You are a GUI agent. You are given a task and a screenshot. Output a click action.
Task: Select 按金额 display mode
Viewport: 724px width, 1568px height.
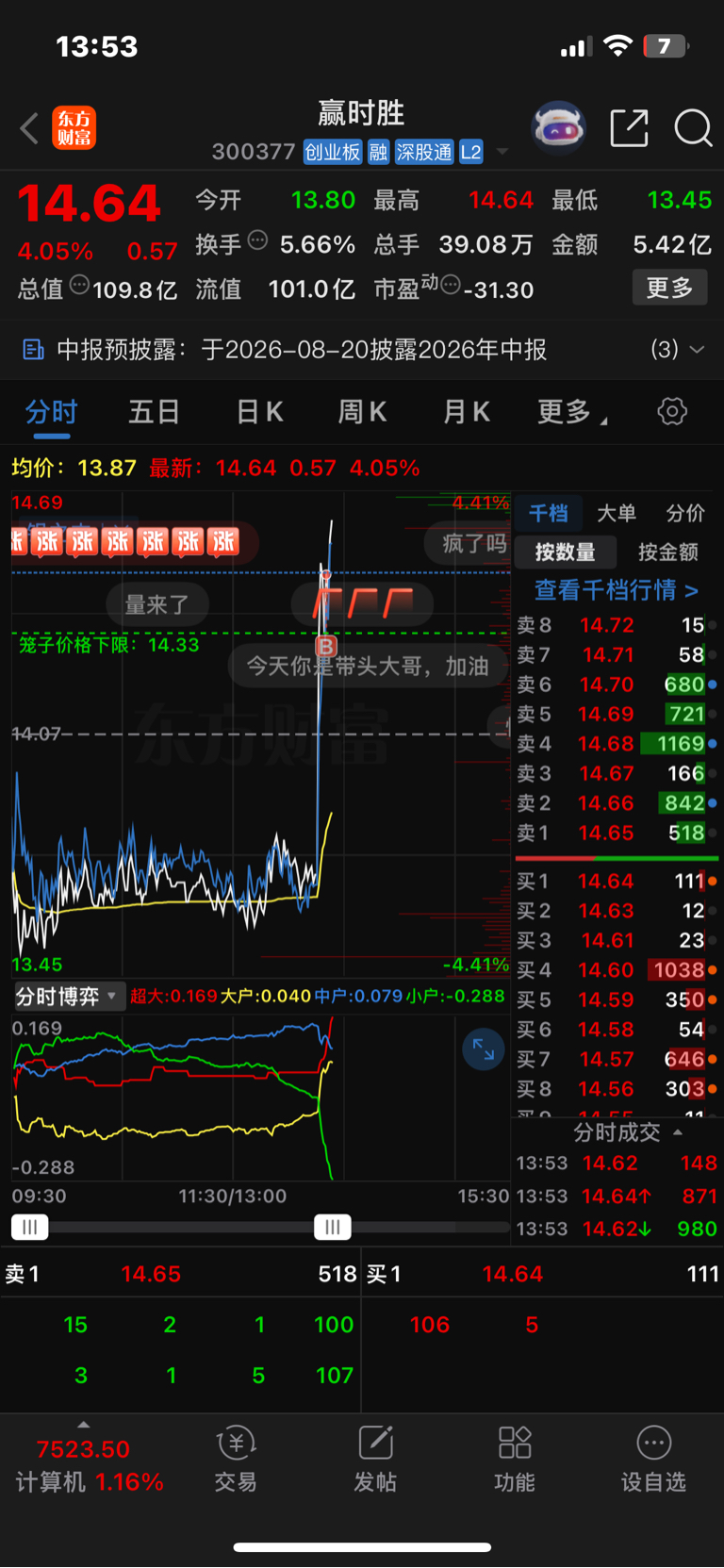click(668, 553)
